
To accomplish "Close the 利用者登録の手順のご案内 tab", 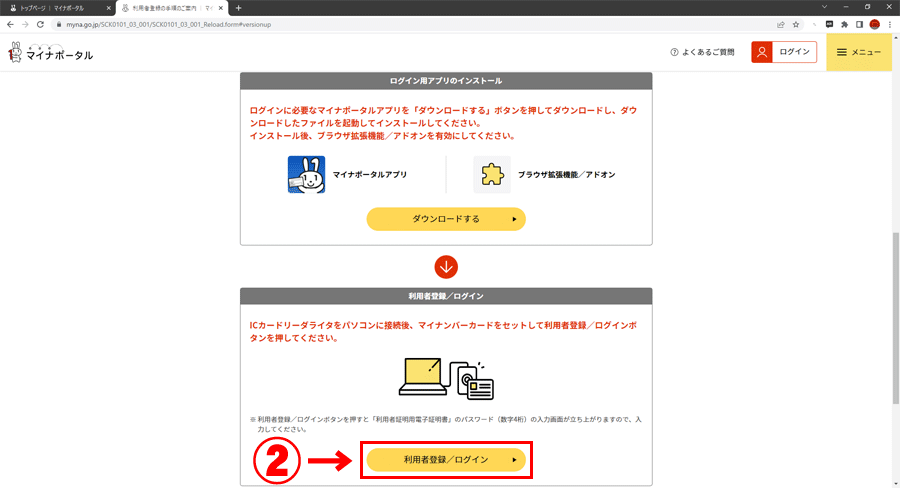I will click(220, 8).
